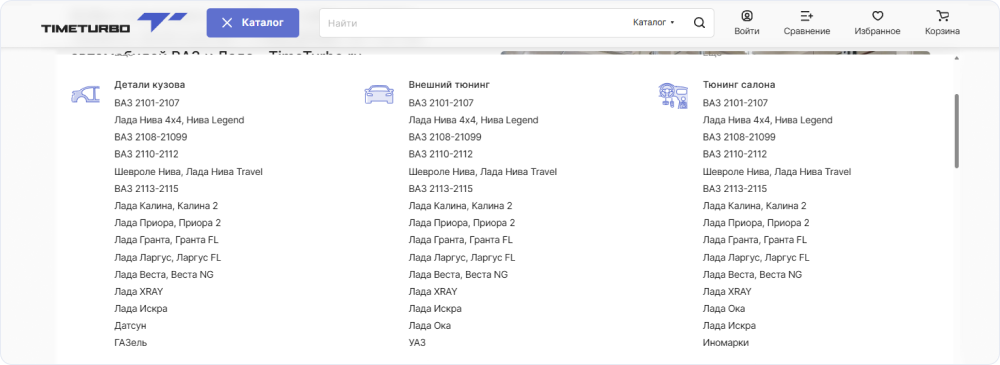This screenshot has height=365, width=1000.
Task: Select Лада Ларгус under Тюнинг салона
Action: pos(756,258)
